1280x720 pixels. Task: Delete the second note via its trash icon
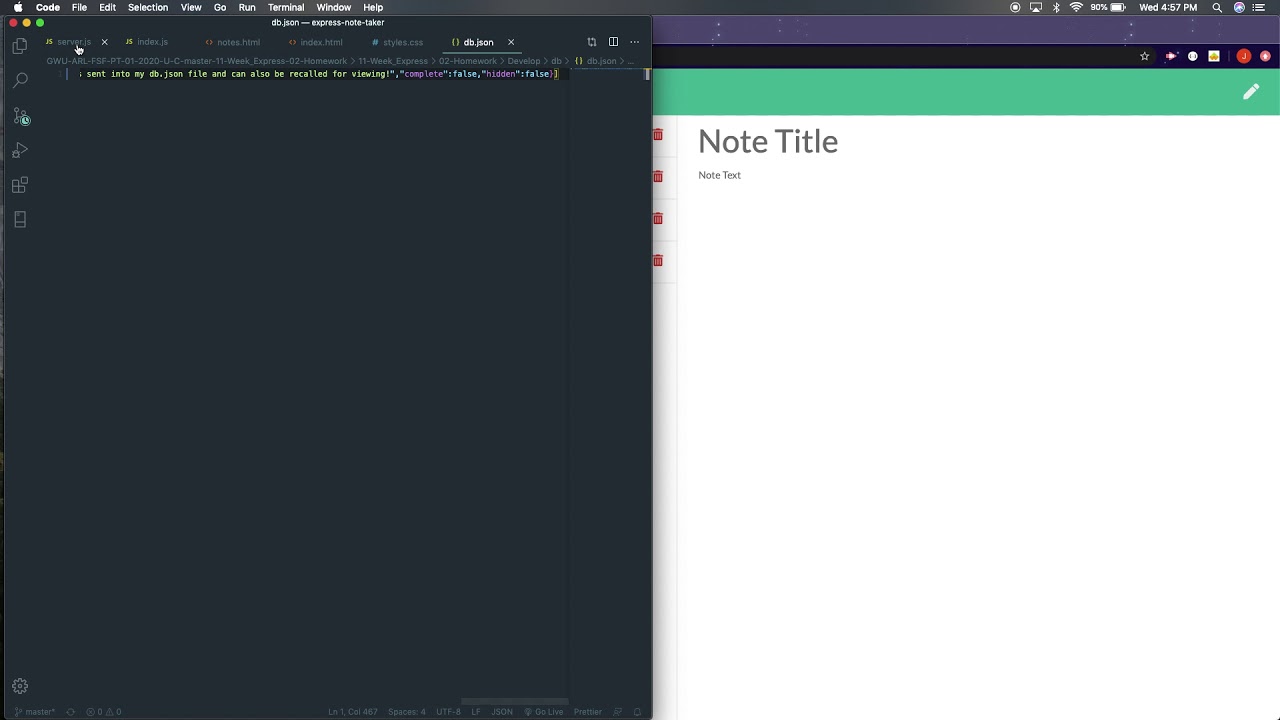[658, 177]
